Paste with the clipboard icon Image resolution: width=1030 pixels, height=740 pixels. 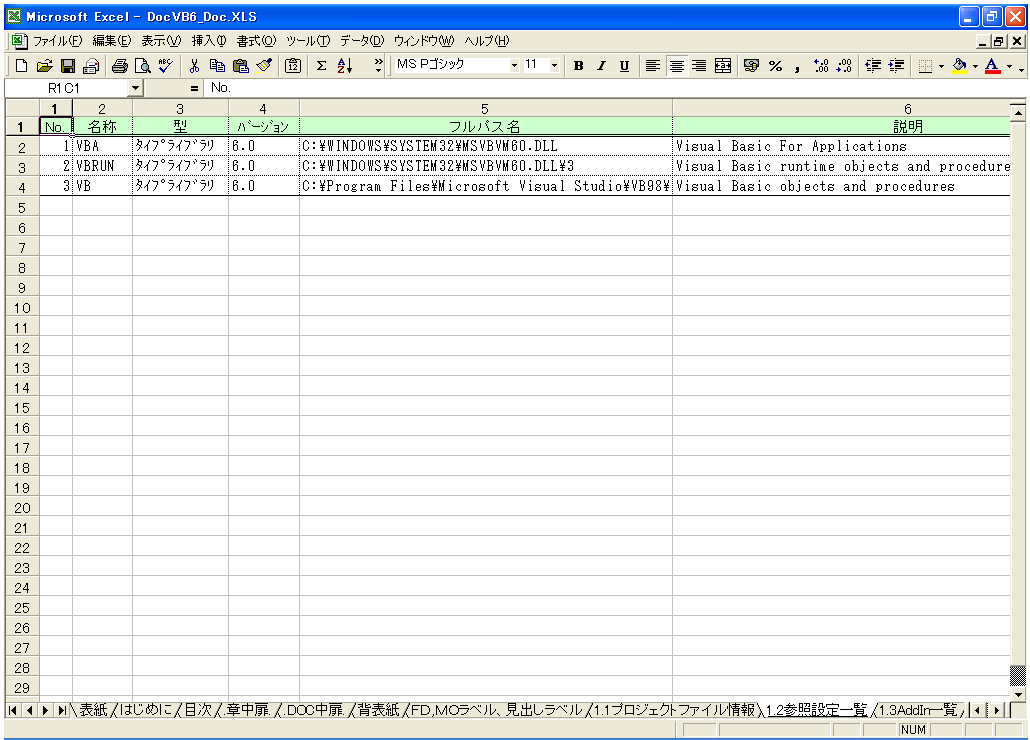(x=240, y=66)
